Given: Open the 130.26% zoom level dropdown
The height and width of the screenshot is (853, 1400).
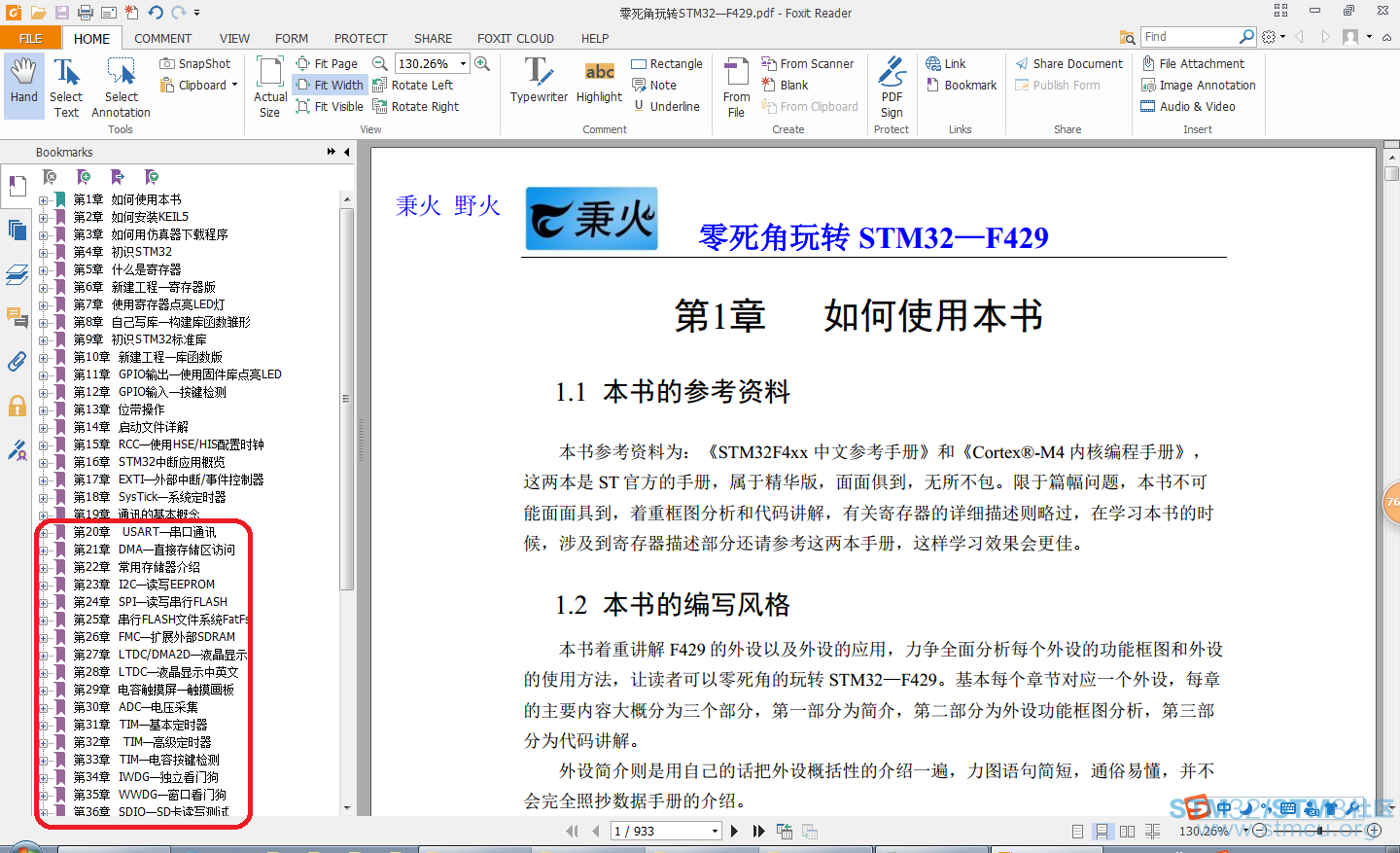Looking at the screenshot, I should (463, 63).
